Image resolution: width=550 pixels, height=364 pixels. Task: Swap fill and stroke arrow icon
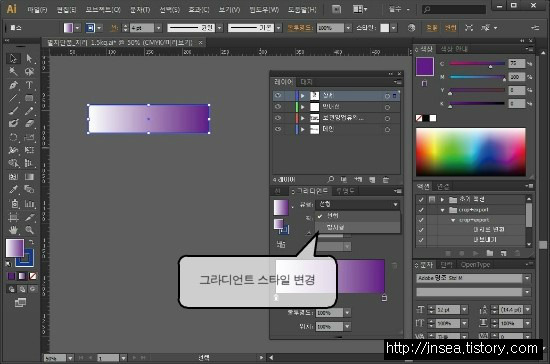31,242
